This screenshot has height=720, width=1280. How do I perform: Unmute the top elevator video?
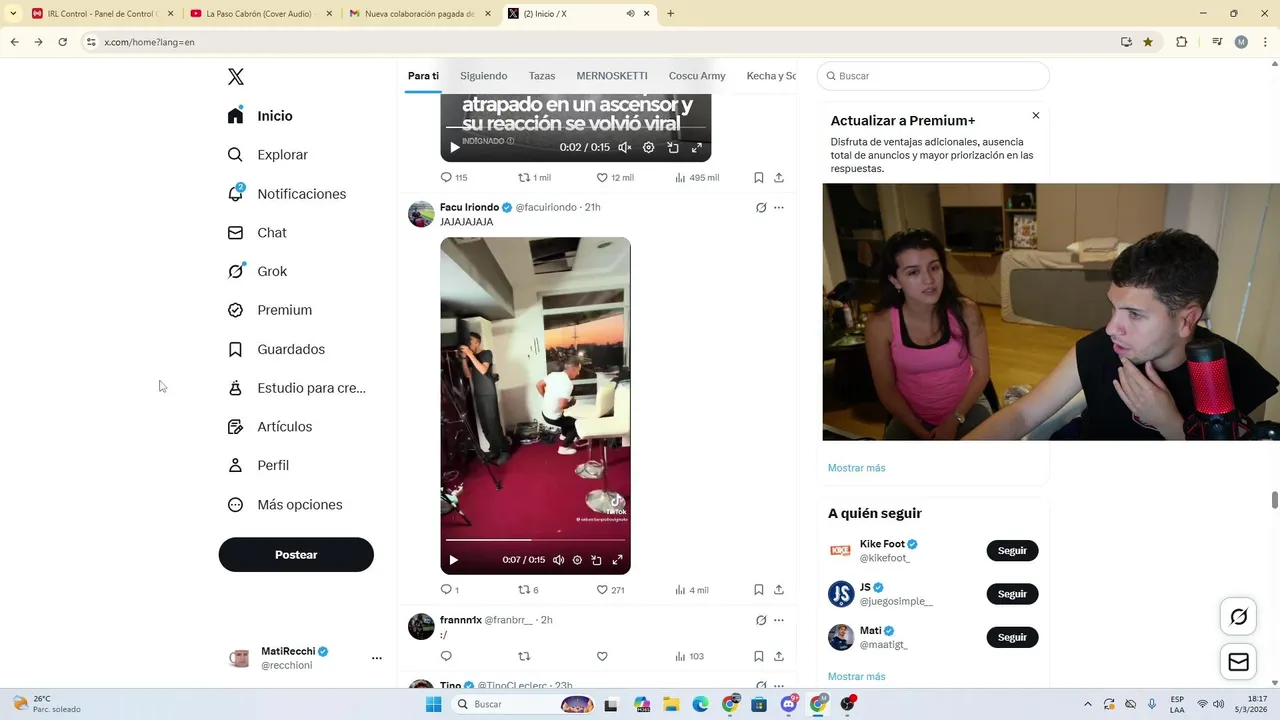pyautogui.click(x=625, y=147)
